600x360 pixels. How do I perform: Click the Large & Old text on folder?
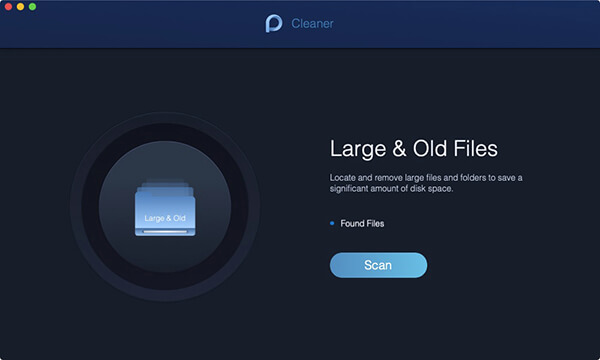165,218
